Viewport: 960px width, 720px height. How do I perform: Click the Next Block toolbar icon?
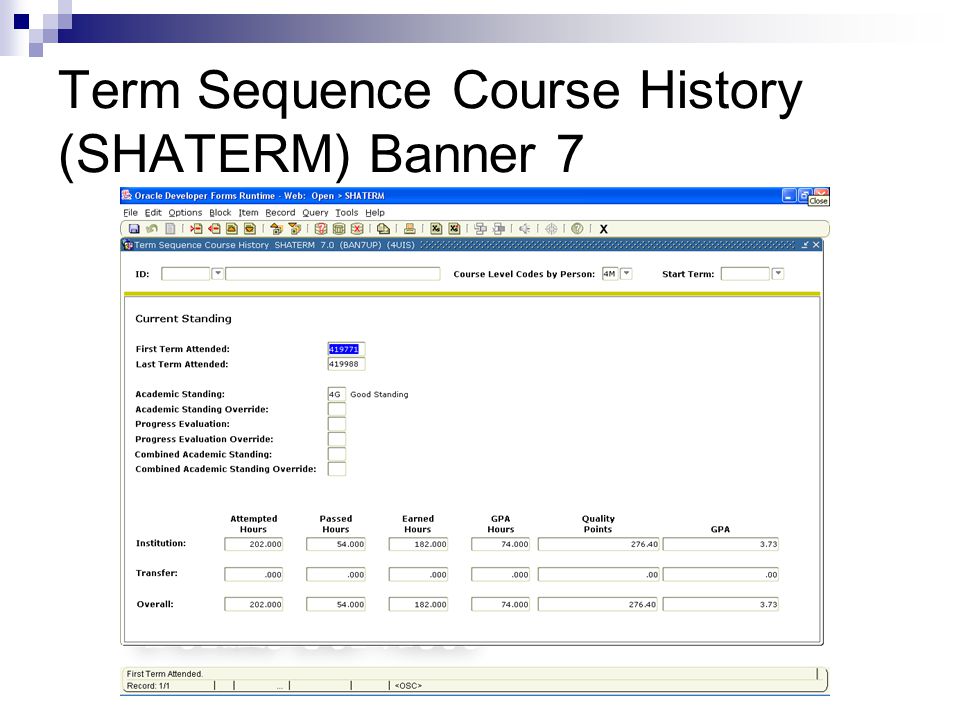(294, 229)
